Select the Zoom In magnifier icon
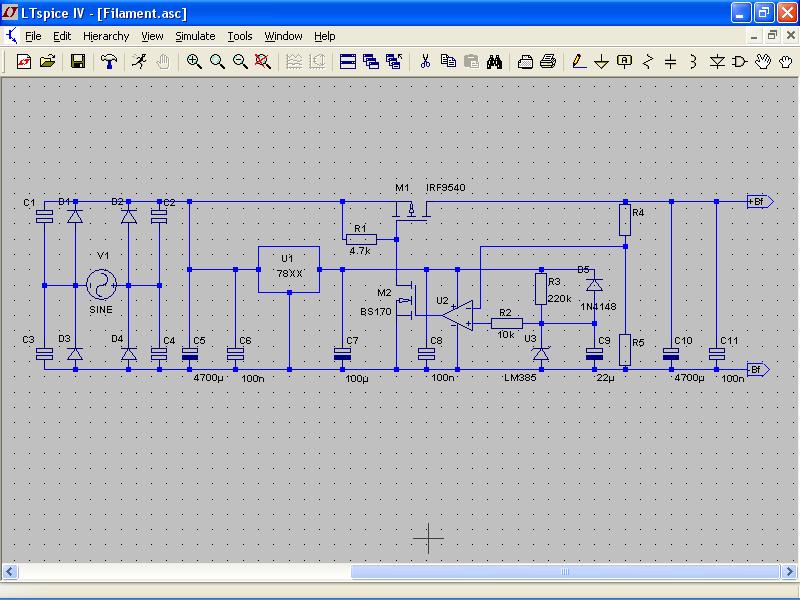Image resolution: width=800 pixels, height=600 pixels. tap(194, 62)
